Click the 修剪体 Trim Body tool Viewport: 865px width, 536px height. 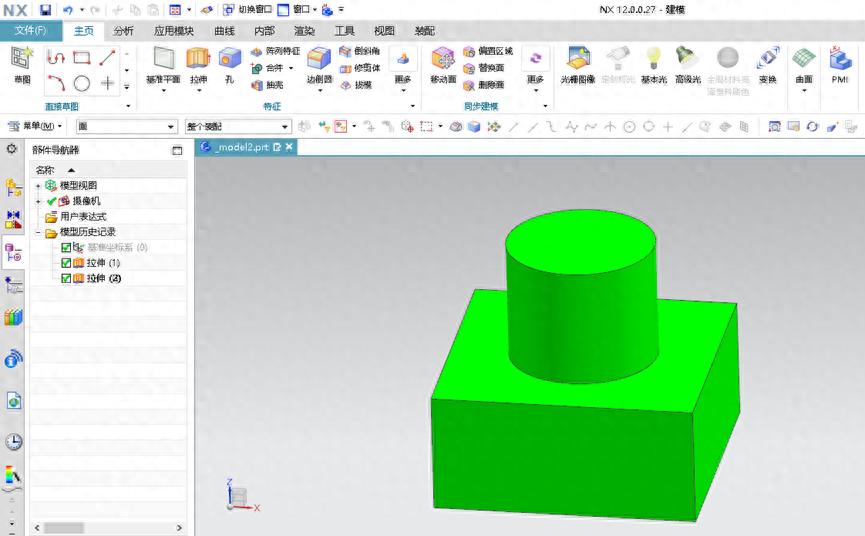[x=359, y=68]
